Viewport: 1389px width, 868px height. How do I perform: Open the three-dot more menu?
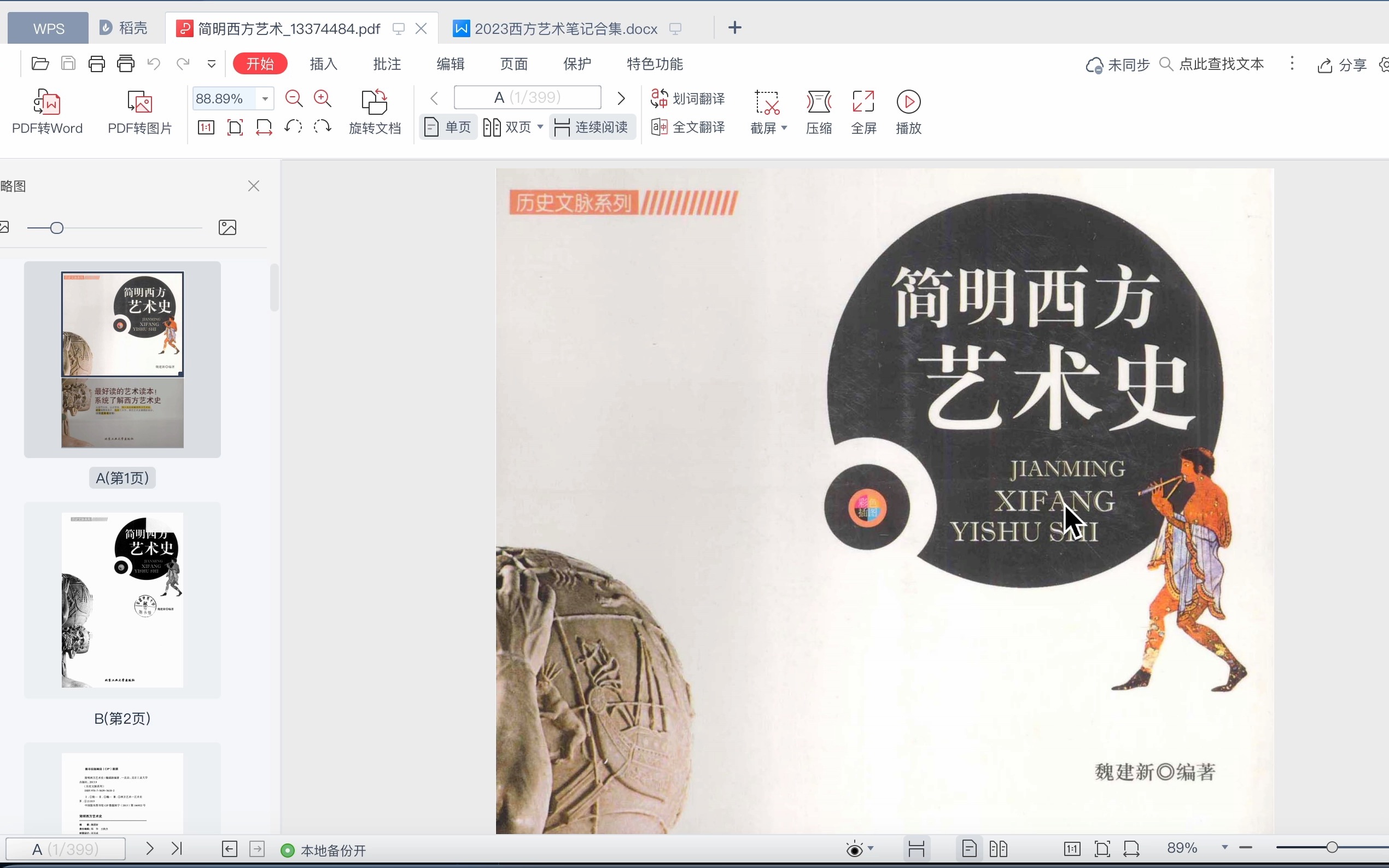pyautogui.click(x=1292, y=63)
